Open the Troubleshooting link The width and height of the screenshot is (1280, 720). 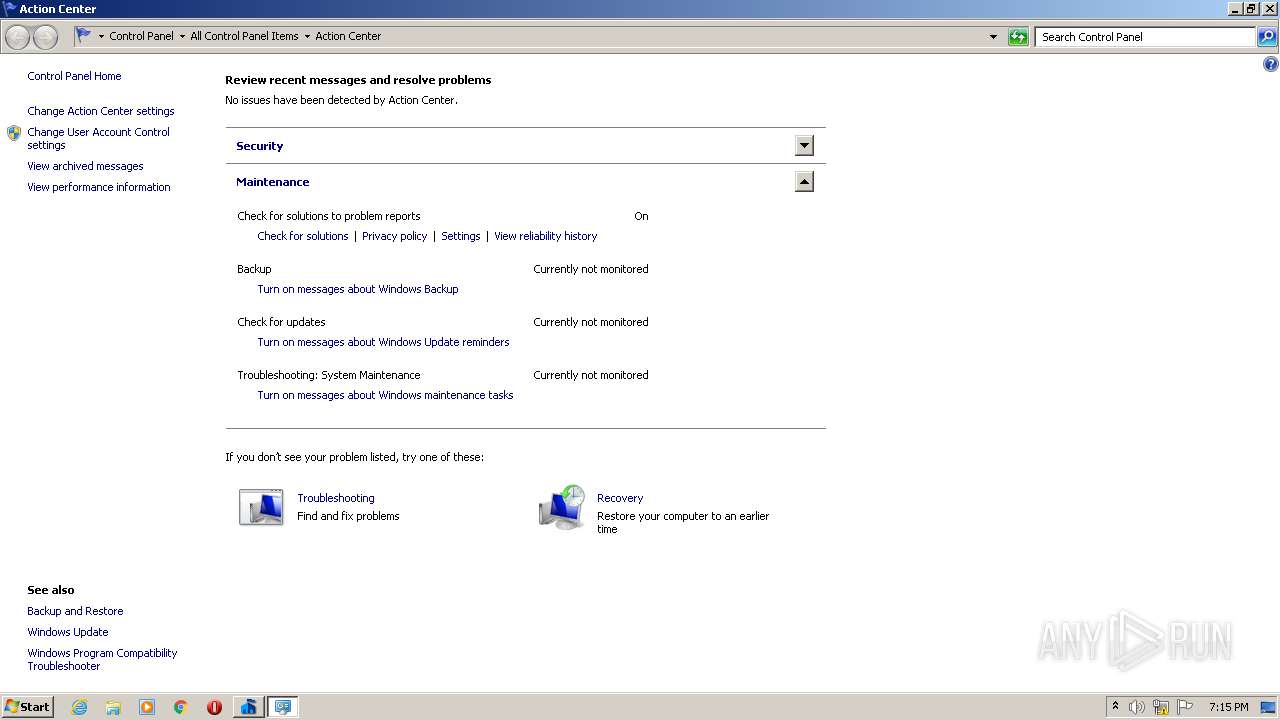(x=336, y=498)
